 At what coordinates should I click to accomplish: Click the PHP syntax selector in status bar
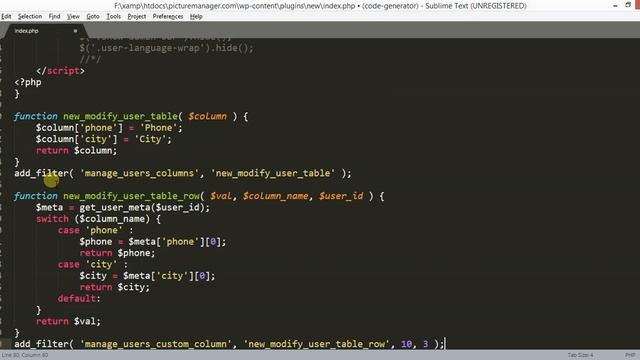tap(630, 355)
